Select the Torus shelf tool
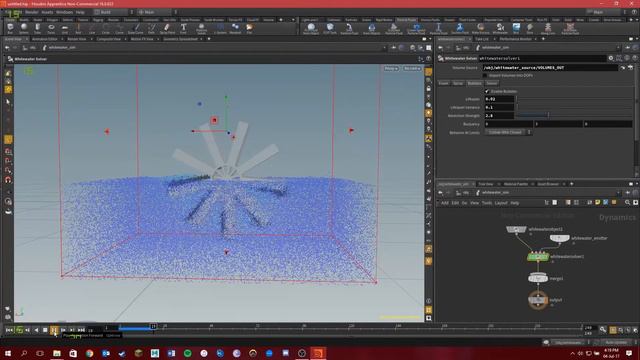Viewport: 640px width, 360px height. (x=51, y=28)
